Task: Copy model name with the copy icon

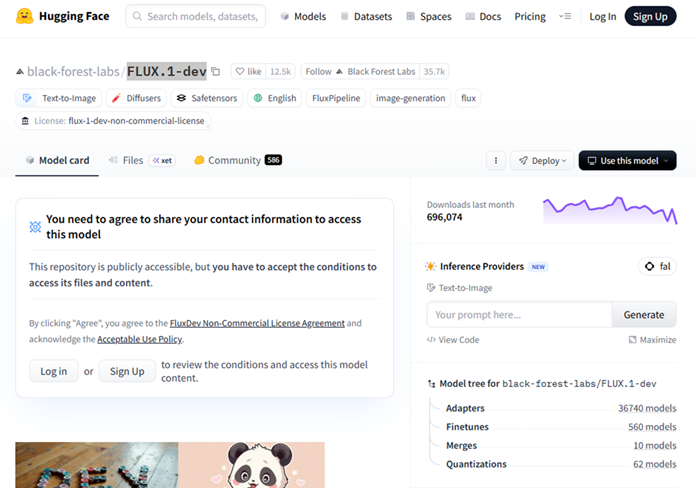Action: pyautogui.click(x=216, y=71)
